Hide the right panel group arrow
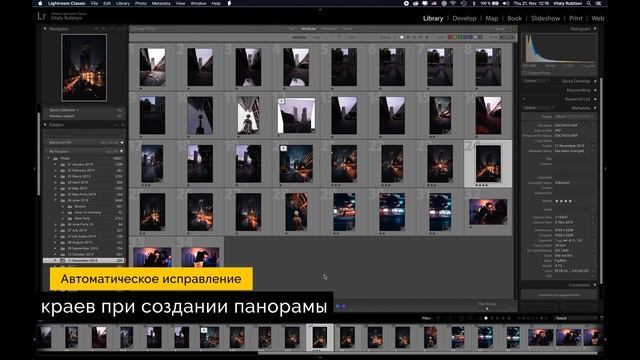The height and width of the screenshot is (360, 640). pos(605,168)
